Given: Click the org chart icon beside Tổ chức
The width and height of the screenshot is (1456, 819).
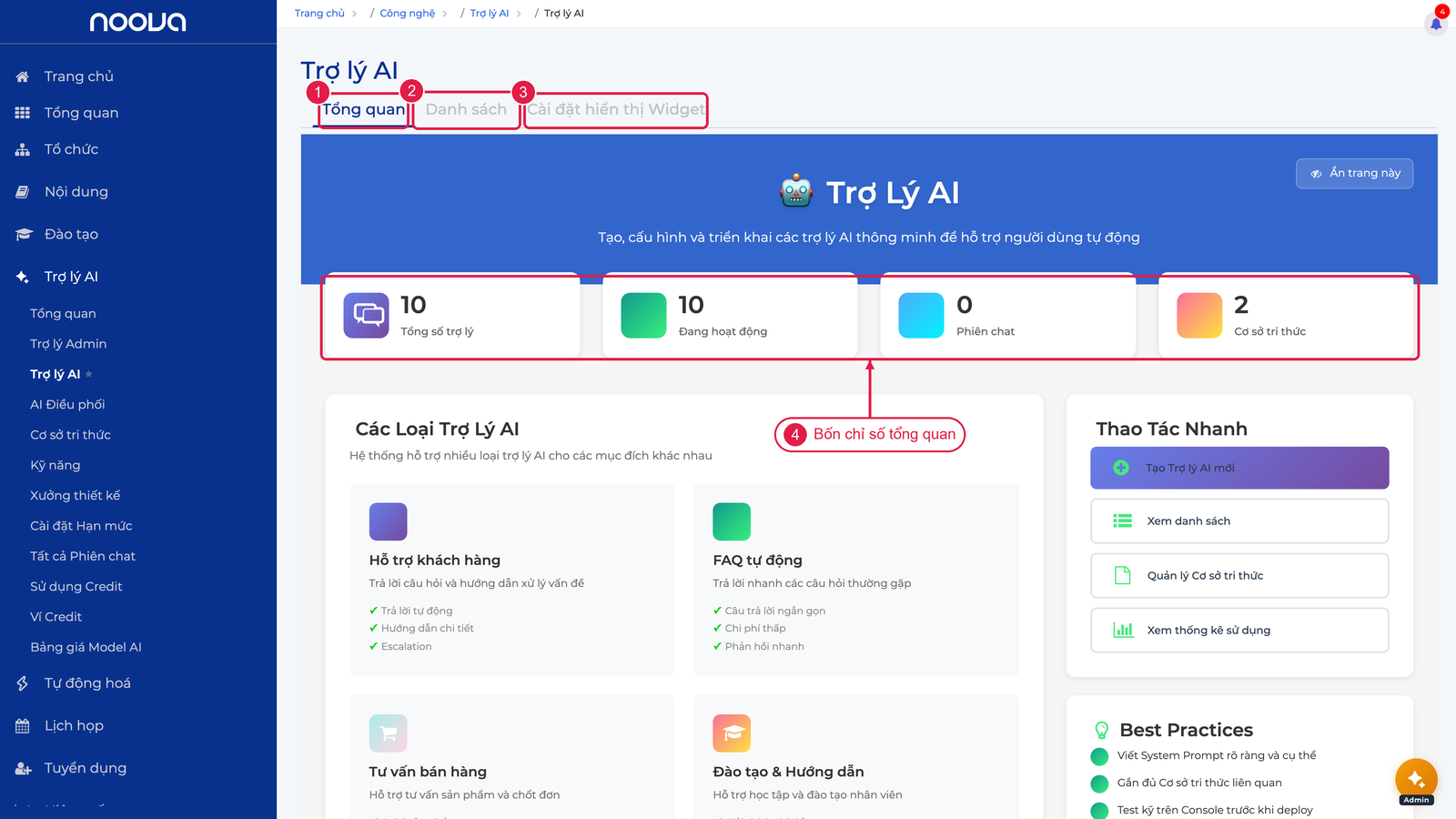Looking at the screenshot, I should tap(23, 149).
